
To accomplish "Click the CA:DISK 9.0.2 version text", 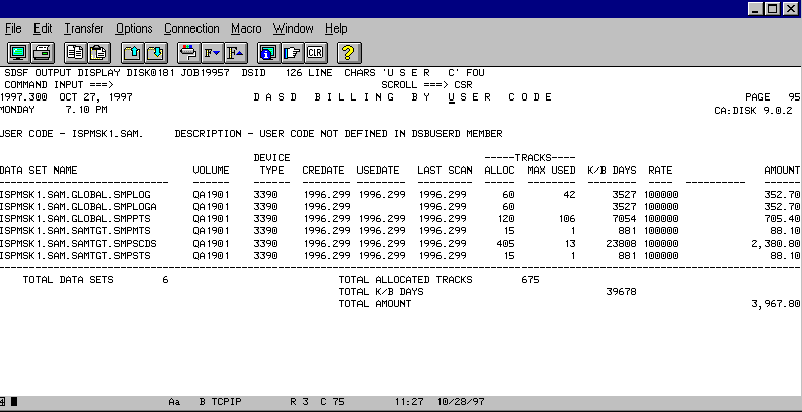I will pyautogui.click(x=753, y=110).
